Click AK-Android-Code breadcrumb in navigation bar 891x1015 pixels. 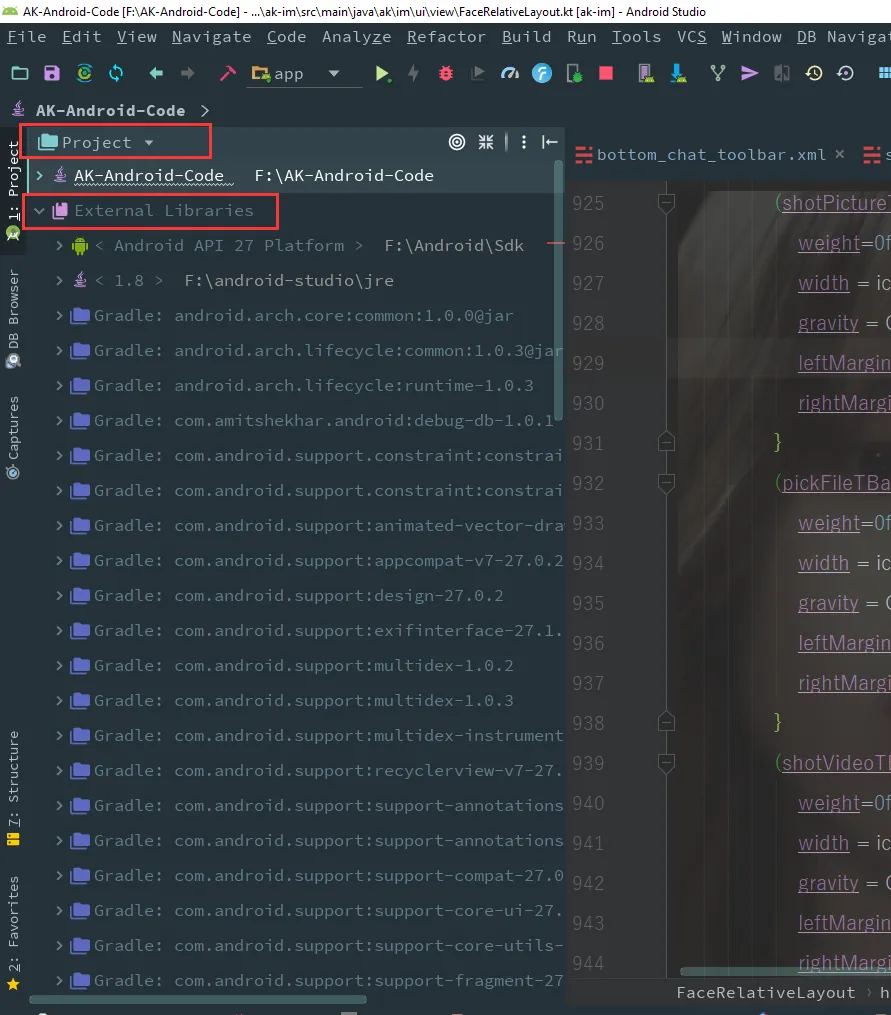110,111
